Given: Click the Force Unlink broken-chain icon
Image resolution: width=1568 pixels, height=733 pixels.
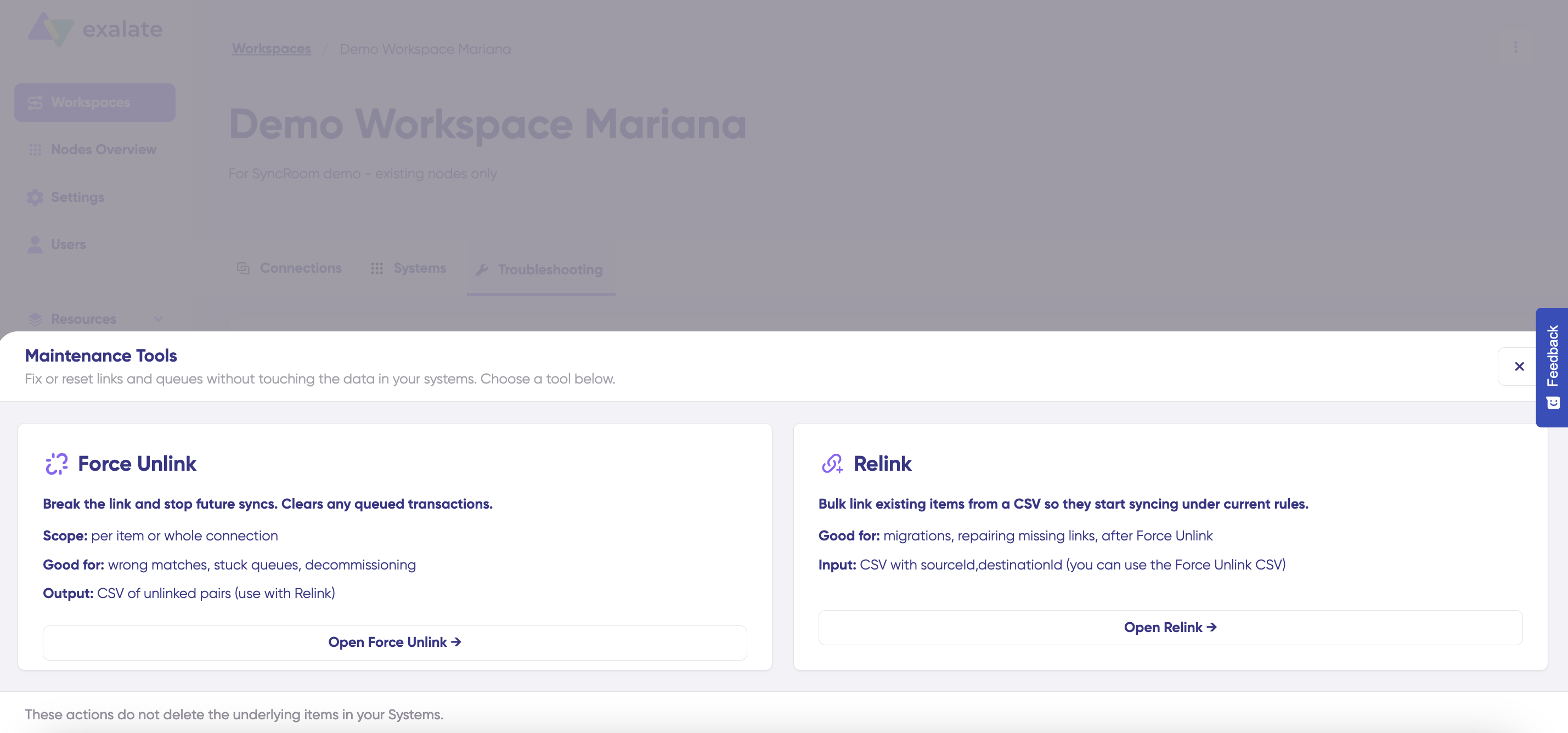Looking at the screenshot, I should pyautogui.click(x=57, y=464).
